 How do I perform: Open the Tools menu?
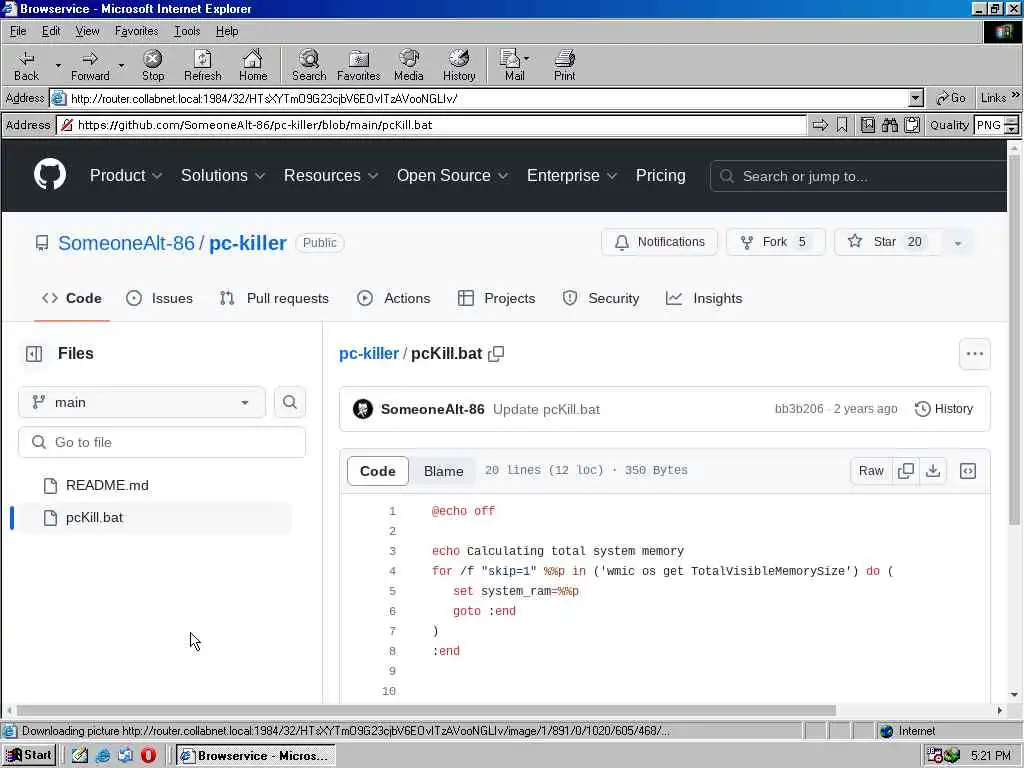187,31
